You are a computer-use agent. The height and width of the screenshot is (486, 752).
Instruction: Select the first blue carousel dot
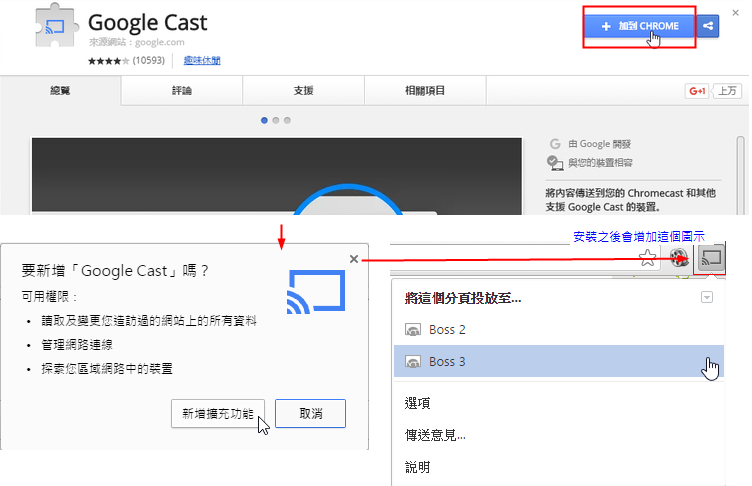pos(264,120)
